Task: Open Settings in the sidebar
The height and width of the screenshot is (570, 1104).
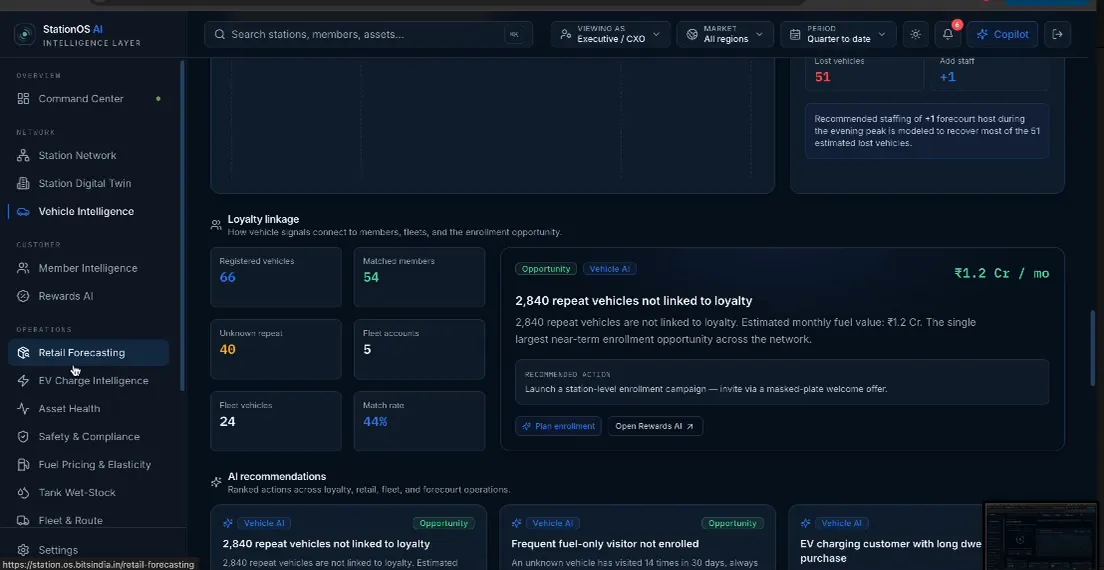Action: click(x=88, y=550)
